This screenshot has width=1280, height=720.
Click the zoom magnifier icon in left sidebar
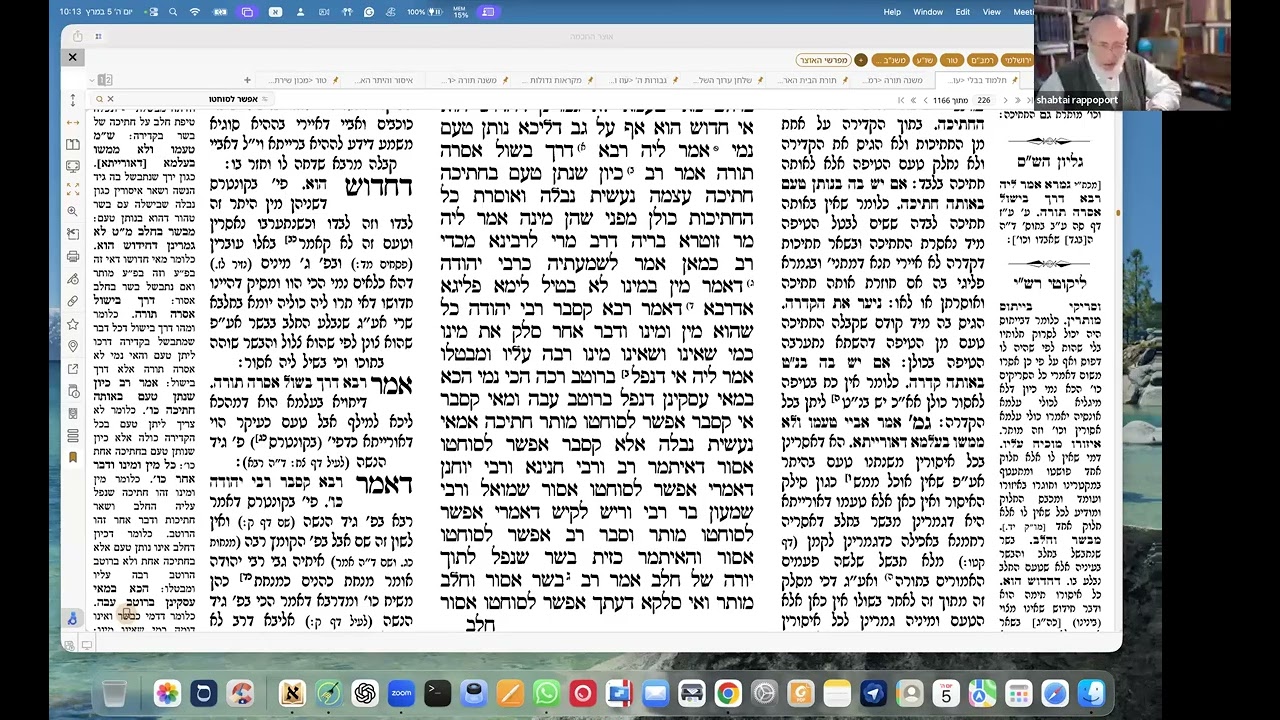point(72,211)
